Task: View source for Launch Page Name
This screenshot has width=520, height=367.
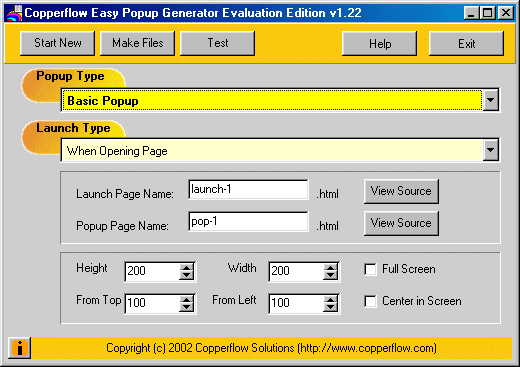Action: pyautogui.click(x=401, y=191)
